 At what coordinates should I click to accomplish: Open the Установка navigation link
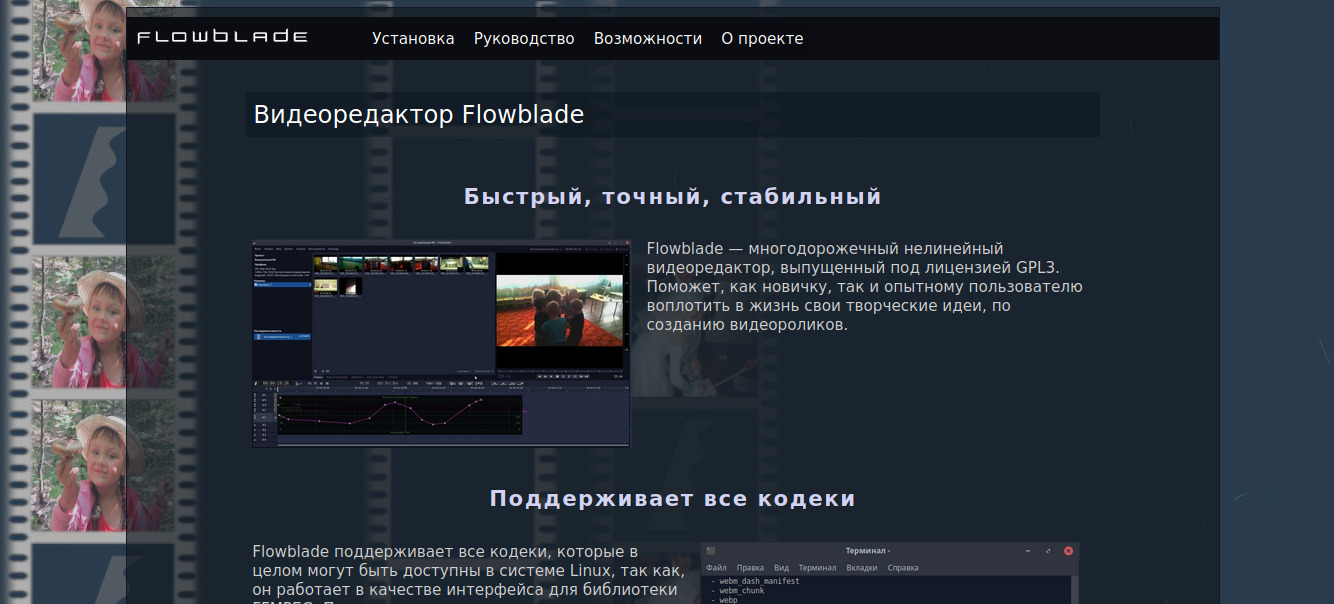coord(413,39)
